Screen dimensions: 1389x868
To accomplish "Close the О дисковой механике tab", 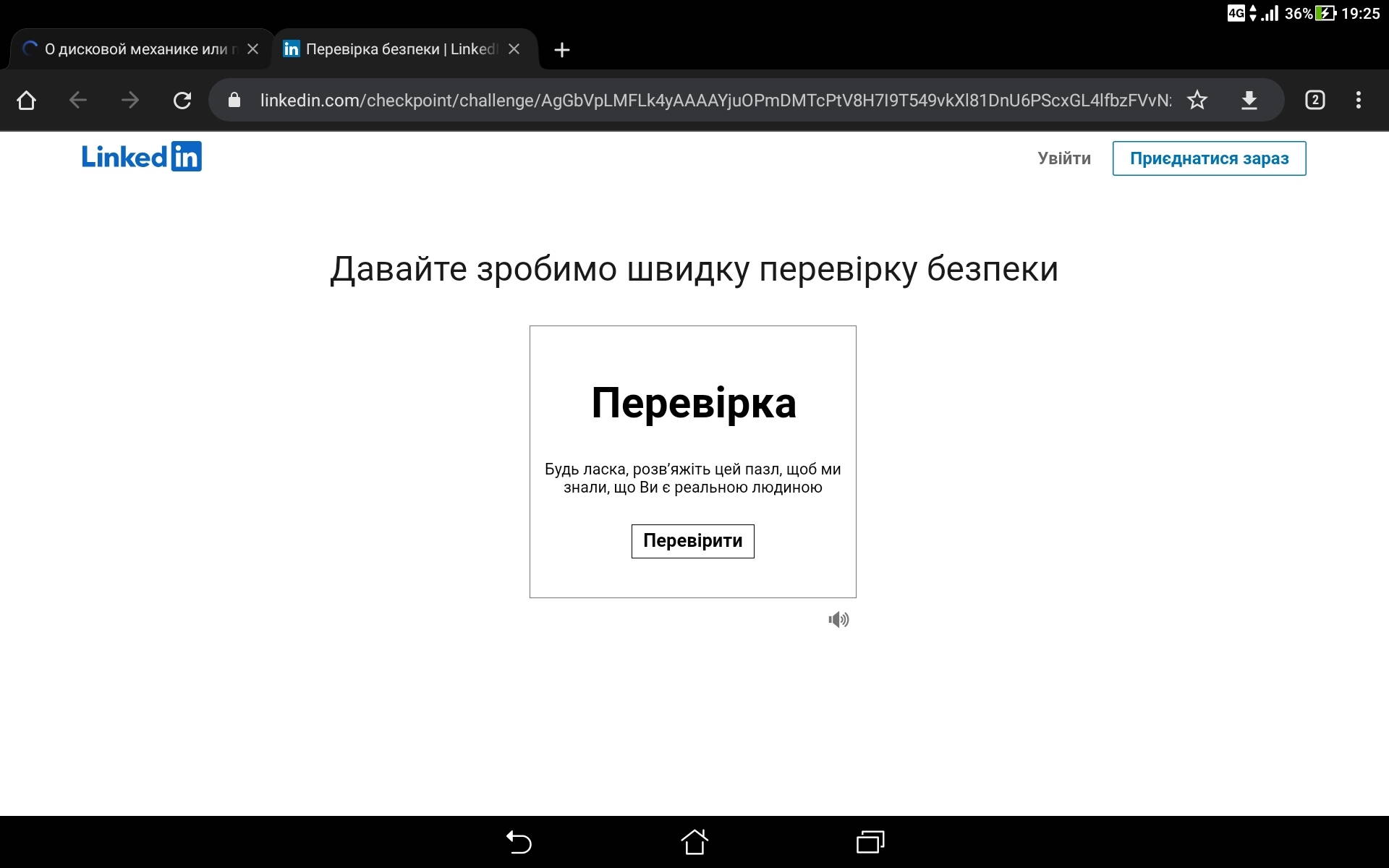I will coord(252,49).
